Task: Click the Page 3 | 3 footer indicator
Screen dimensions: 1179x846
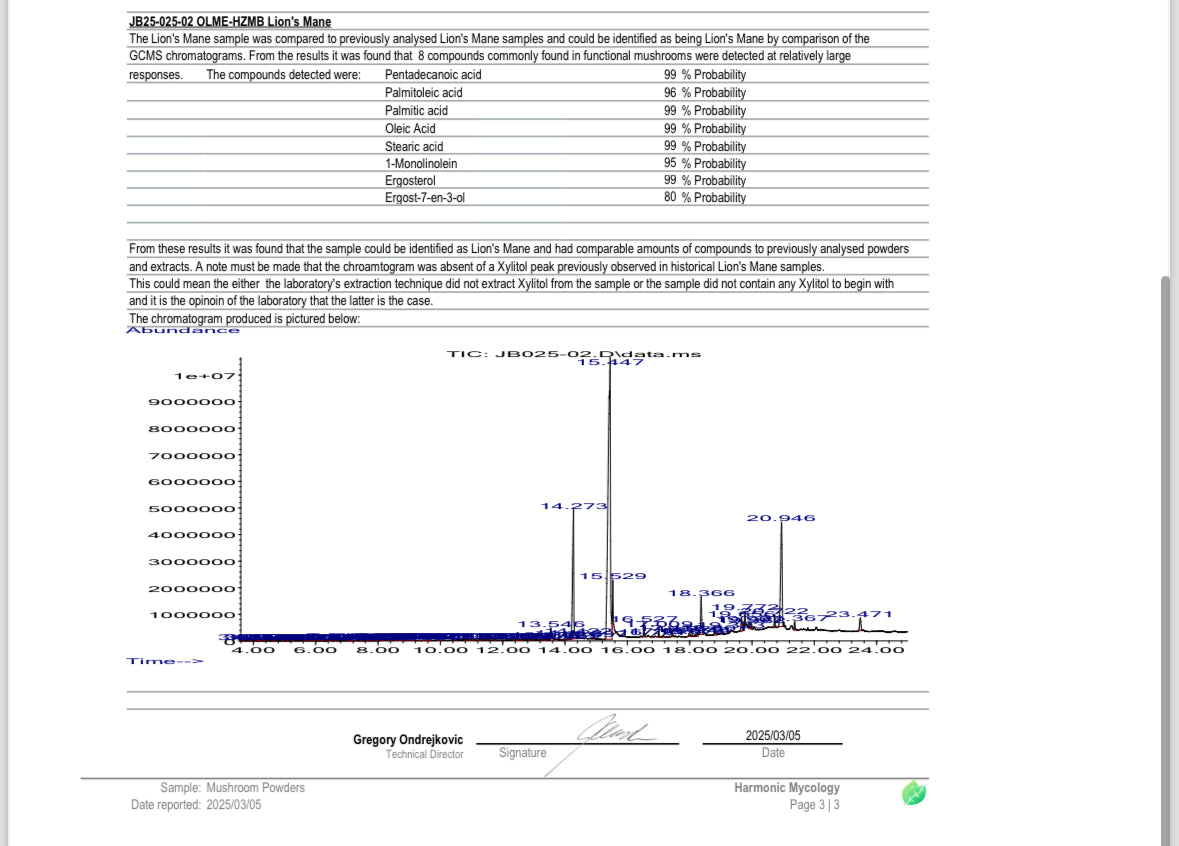Action: 814,805
